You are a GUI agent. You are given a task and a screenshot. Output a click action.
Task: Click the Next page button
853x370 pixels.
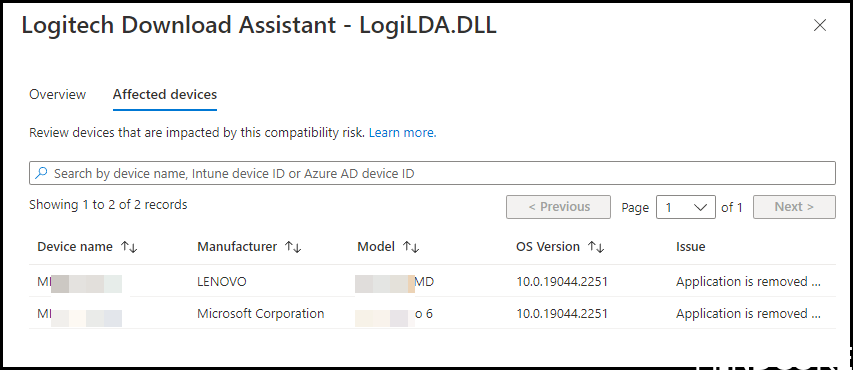pyautogui.click(x=794, y=207)
